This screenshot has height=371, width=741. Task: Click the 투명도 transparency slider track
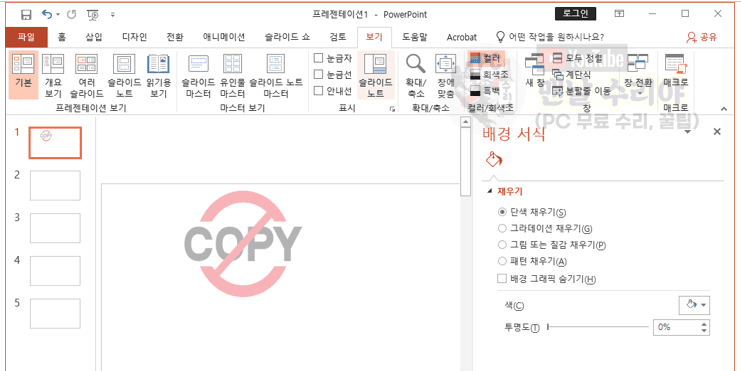(x=598, y=327)
